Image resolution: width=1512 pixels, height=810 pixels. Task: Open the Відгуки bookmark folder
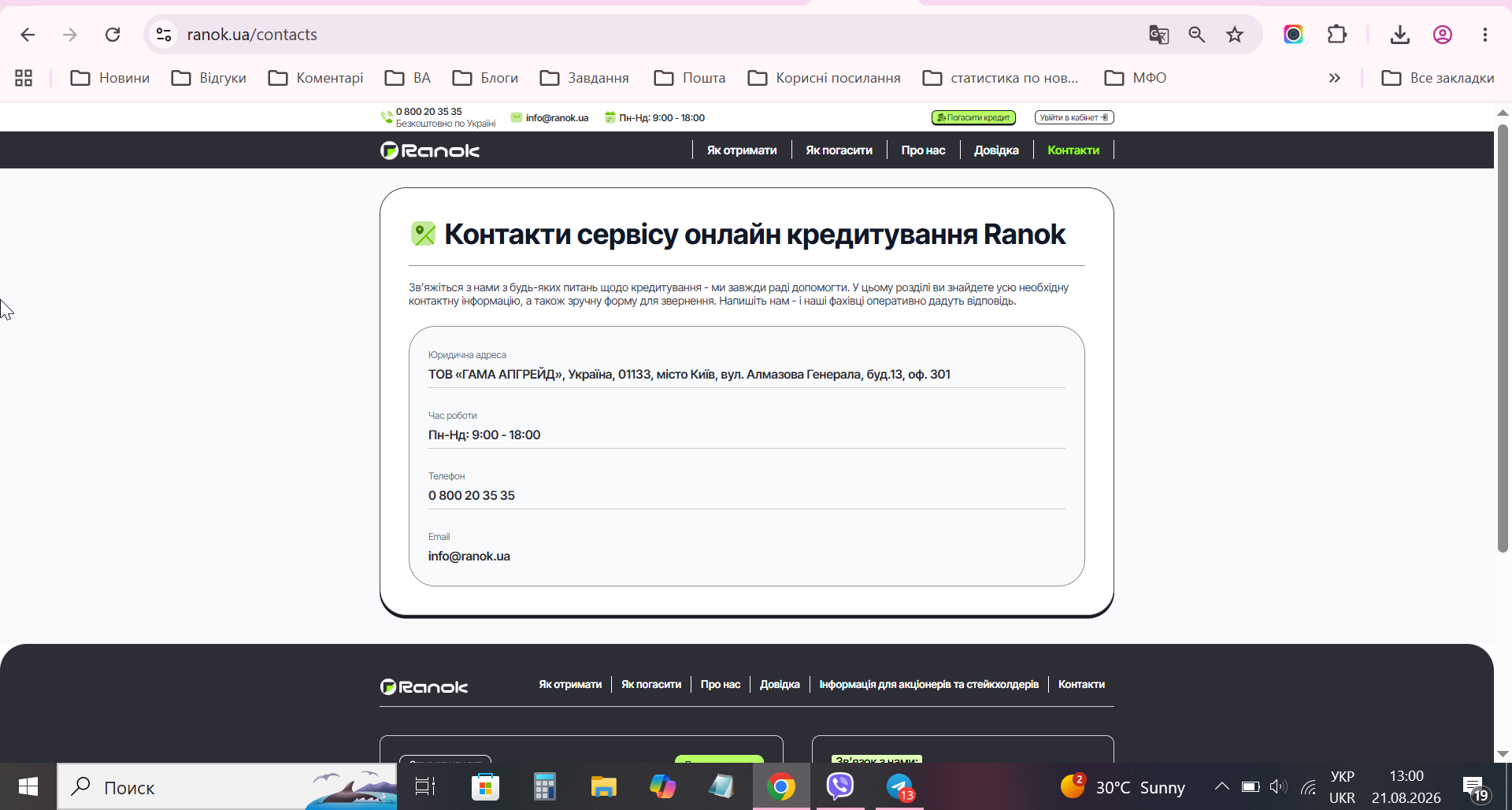209,78
